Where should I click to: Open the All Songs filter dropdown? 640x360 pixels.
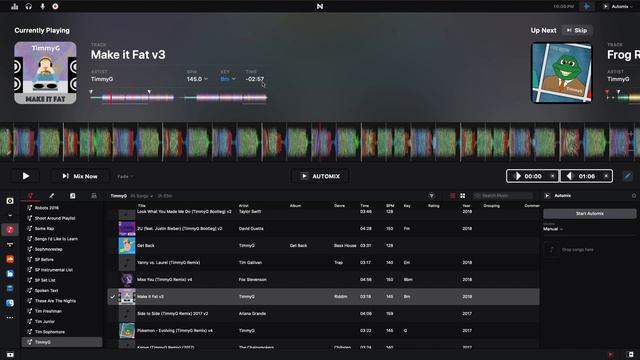142,196
